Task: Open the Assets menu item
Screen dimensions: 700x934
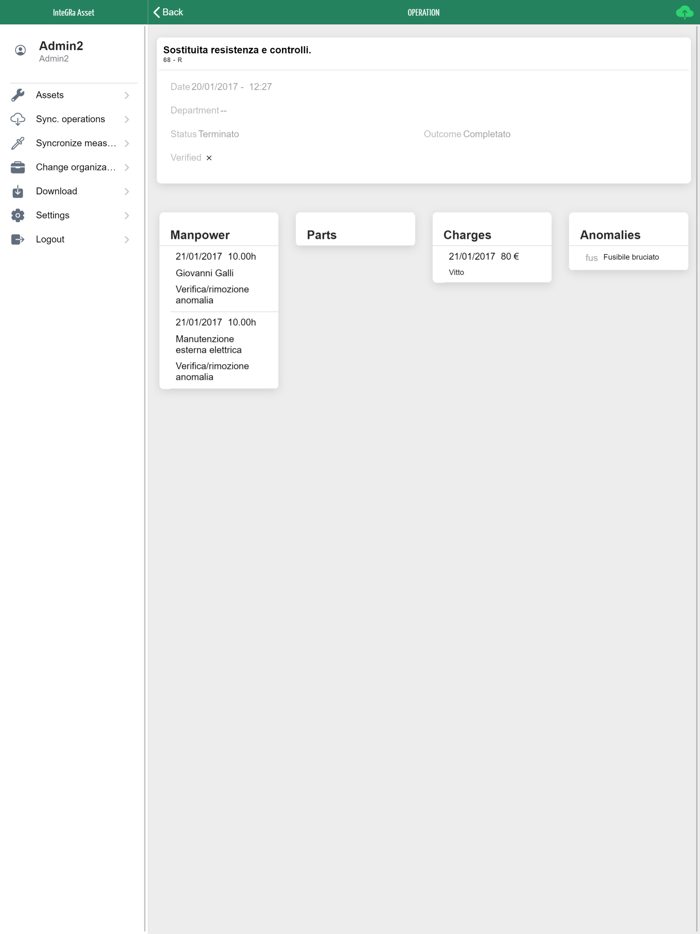Action: tap(70, 95)
